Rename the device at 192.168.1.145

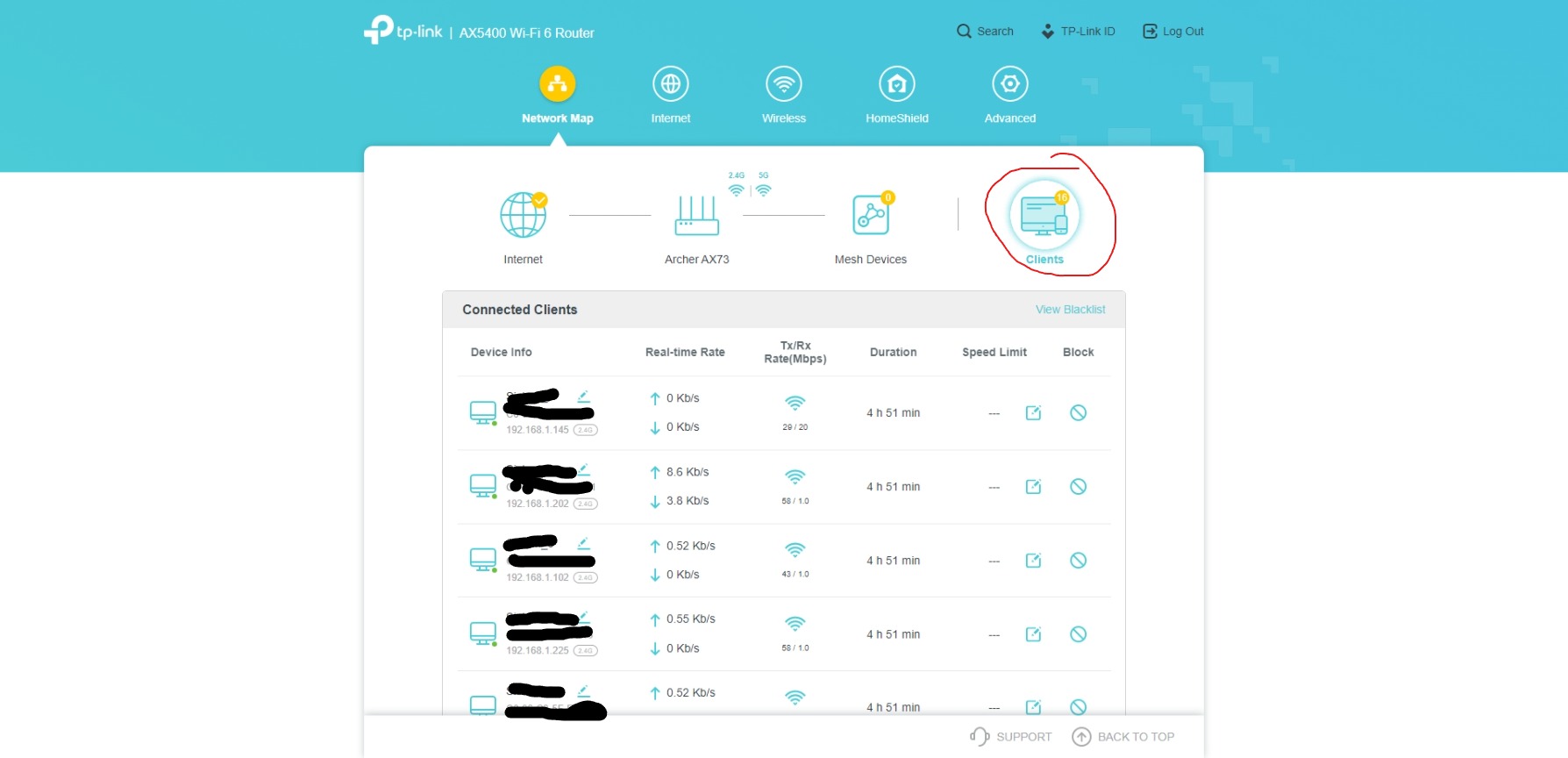[x=583, y=397]
